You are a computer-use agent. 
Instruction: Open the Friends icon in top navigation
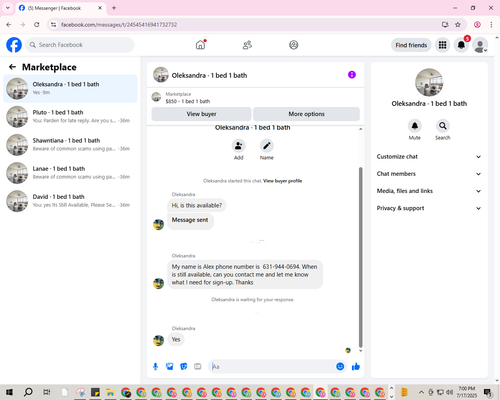(x=247, y=45)
